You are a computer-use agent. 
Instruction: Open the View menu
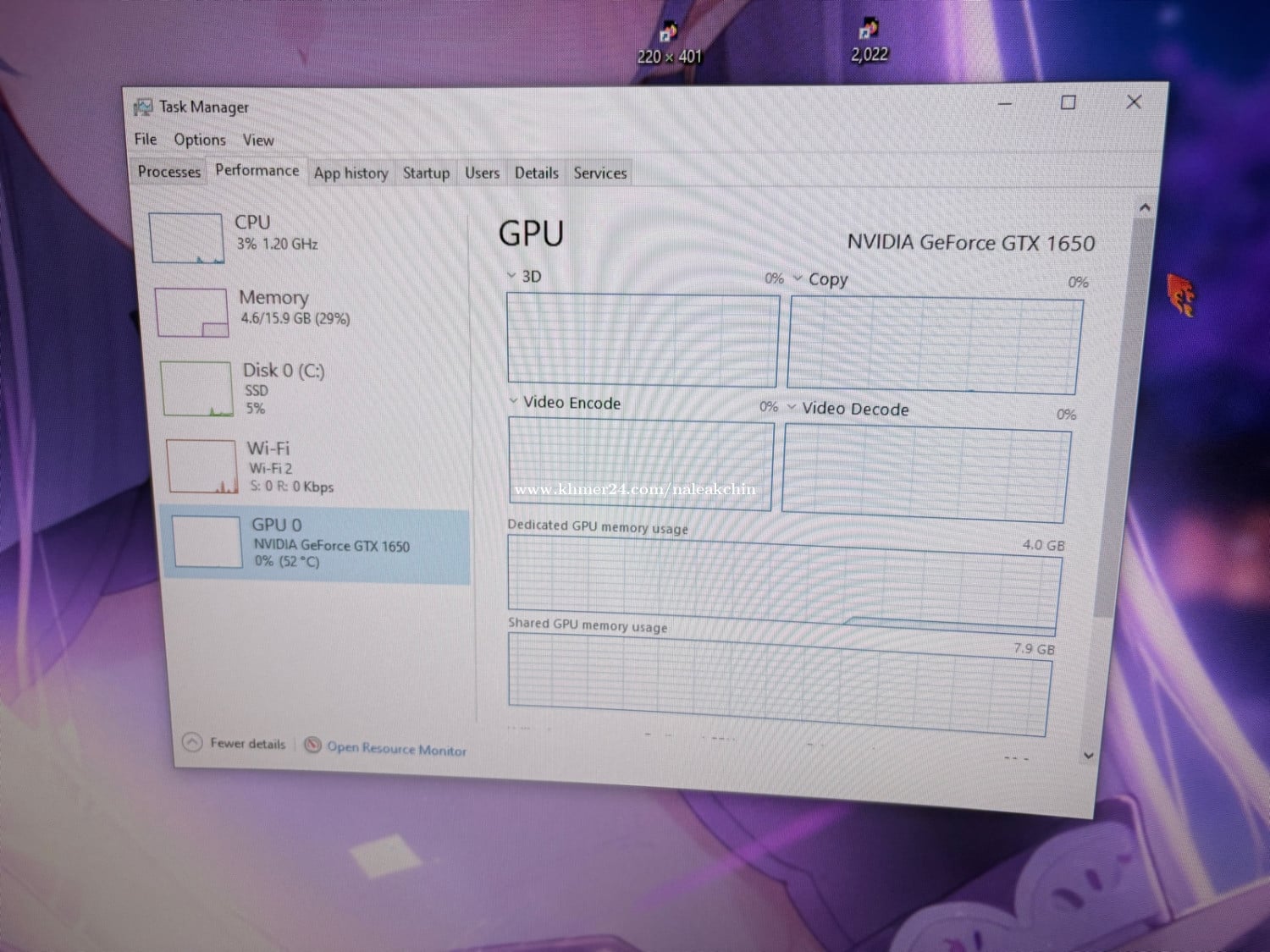click(258, 140)
